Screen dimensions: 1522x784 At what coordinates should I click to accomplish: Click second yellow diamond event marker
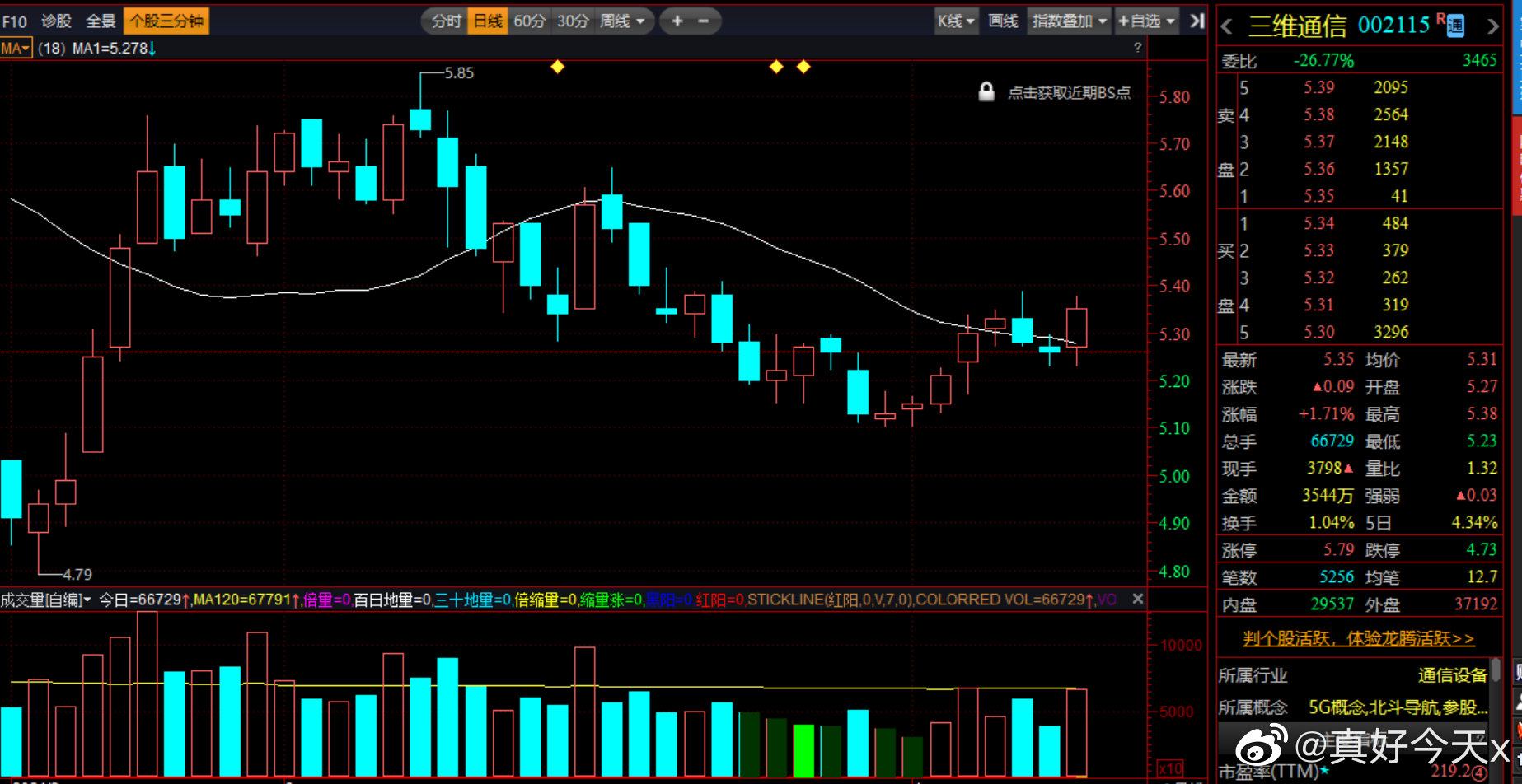tap(776, 67)
